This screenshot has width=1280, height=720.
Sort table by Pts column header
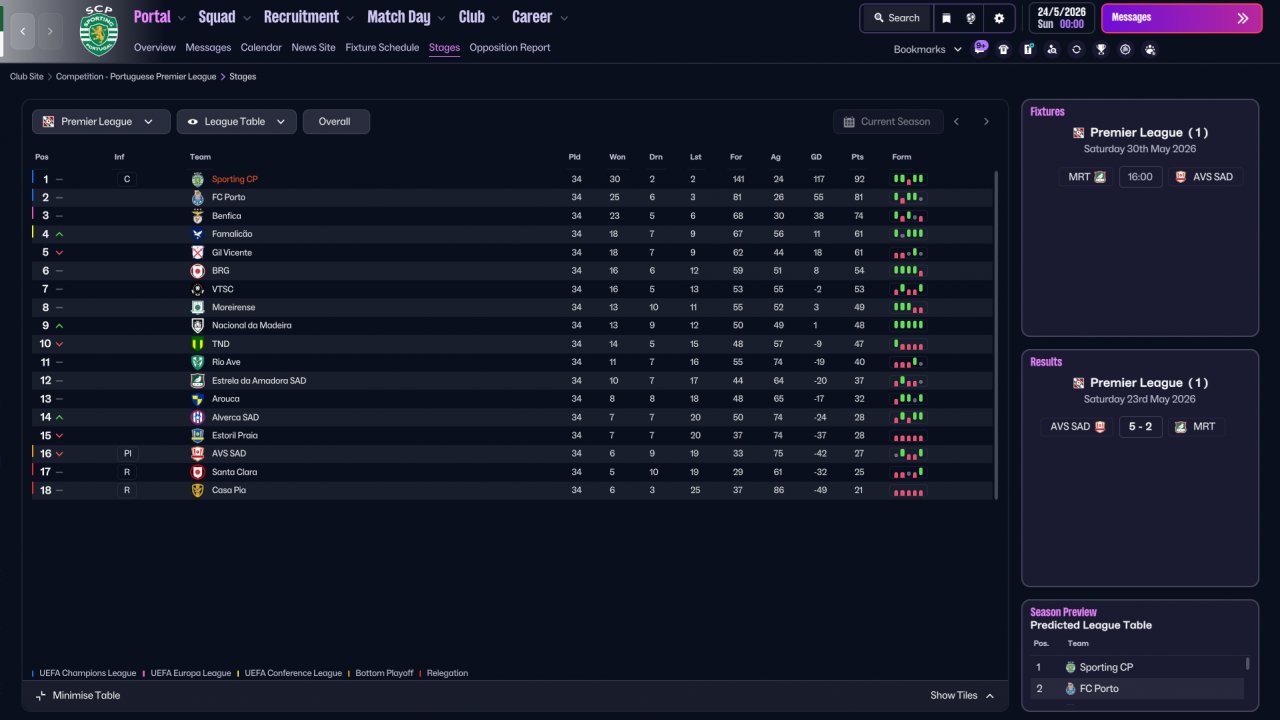click(857, 157)
